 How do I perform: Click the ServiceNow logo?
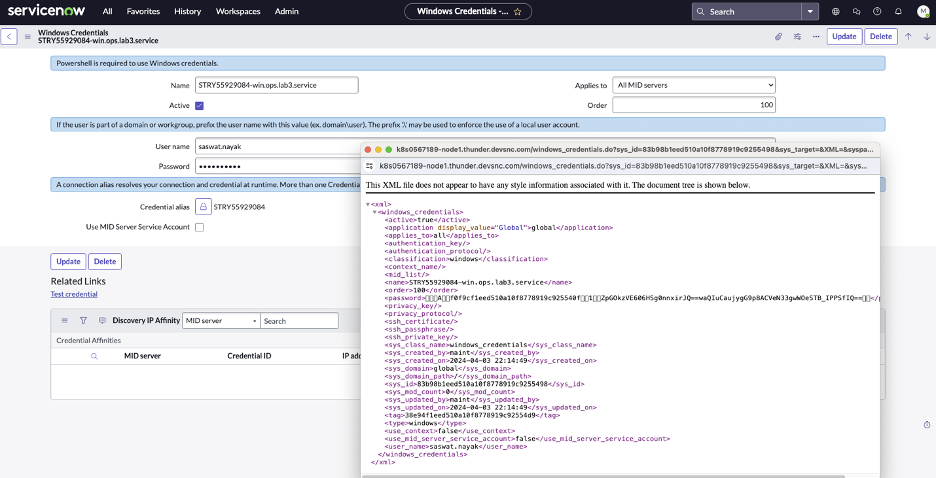[x=46, y=11]
